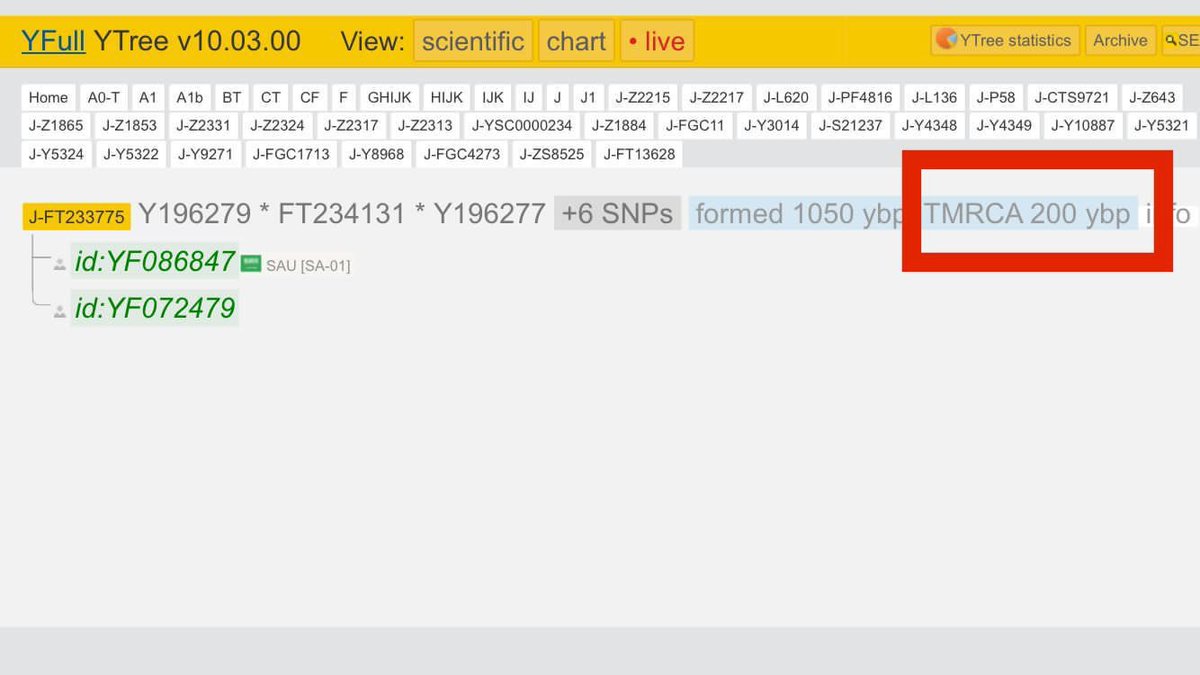Image resolution: width=1200 pixels, height=675 pixels.
Task: Navigate to J haplogroup
Action: pyautogui.click(x=557, y=97)
